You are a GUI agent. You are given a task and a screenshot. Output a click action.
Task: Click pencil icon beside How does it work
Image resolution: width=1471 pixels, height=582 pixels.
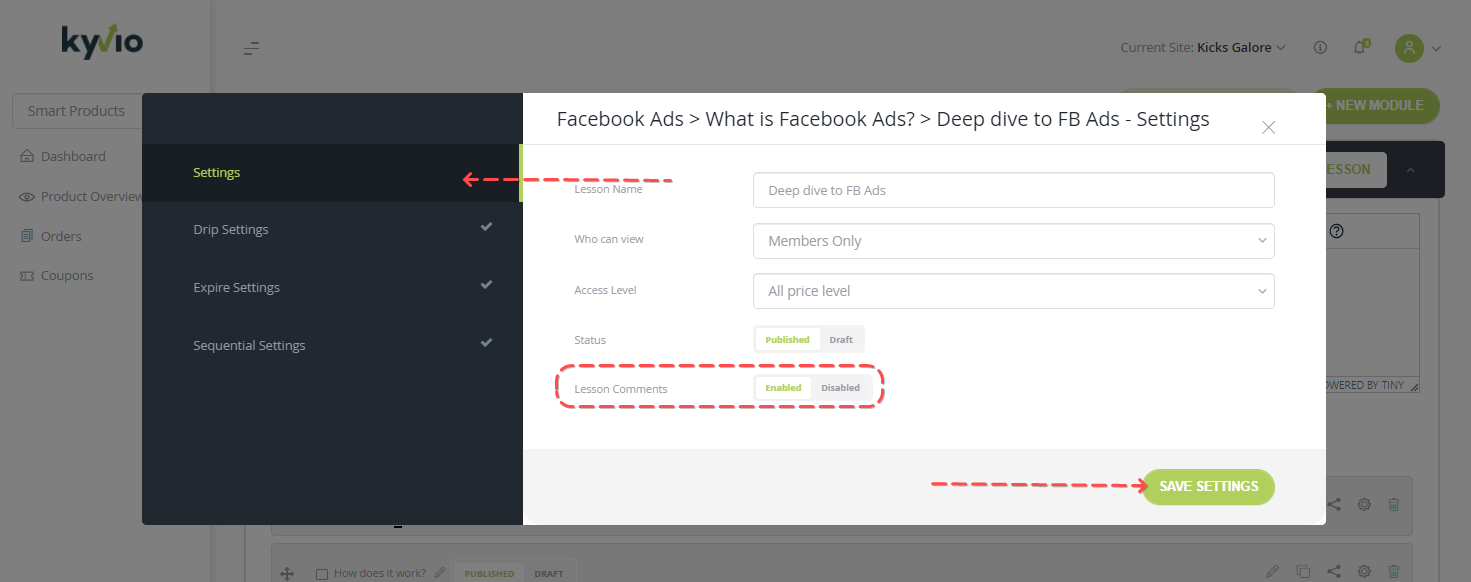pos(439,573)
